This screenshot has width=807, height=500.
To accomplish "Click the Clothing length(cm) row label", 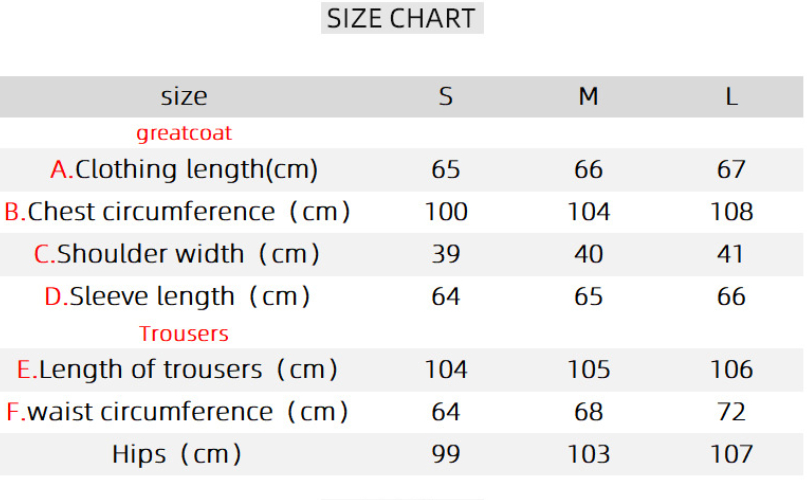I will click(x=184, y=170).
